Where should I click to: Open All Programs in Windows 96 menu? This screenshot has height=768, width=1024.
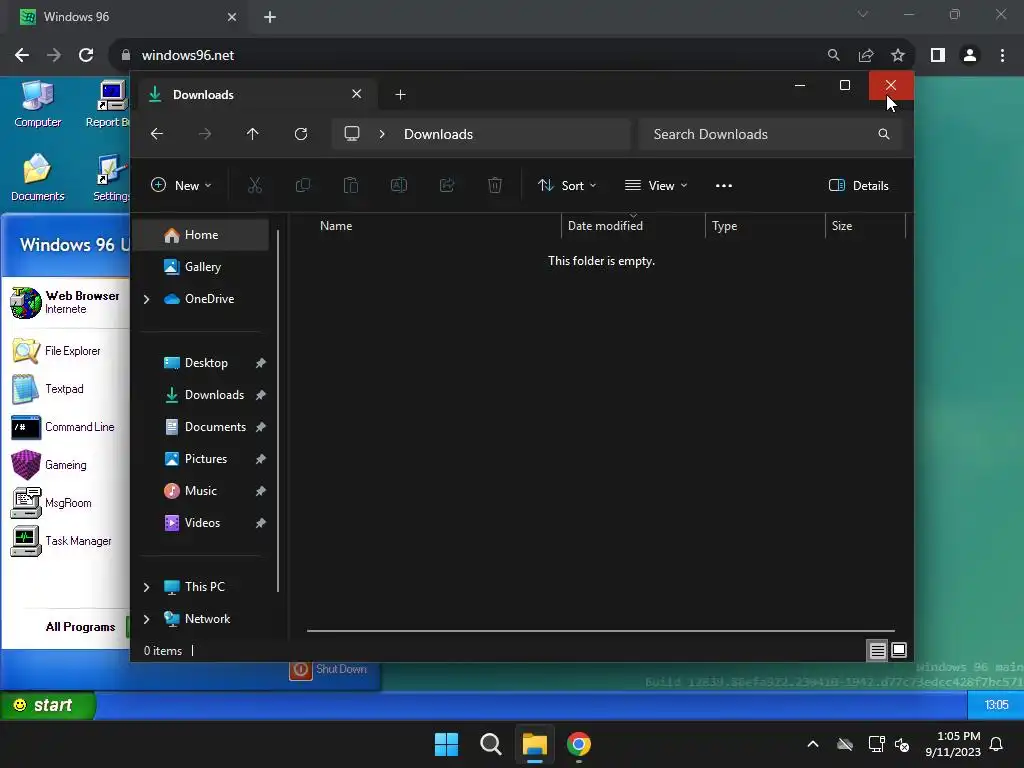[80, 627]
